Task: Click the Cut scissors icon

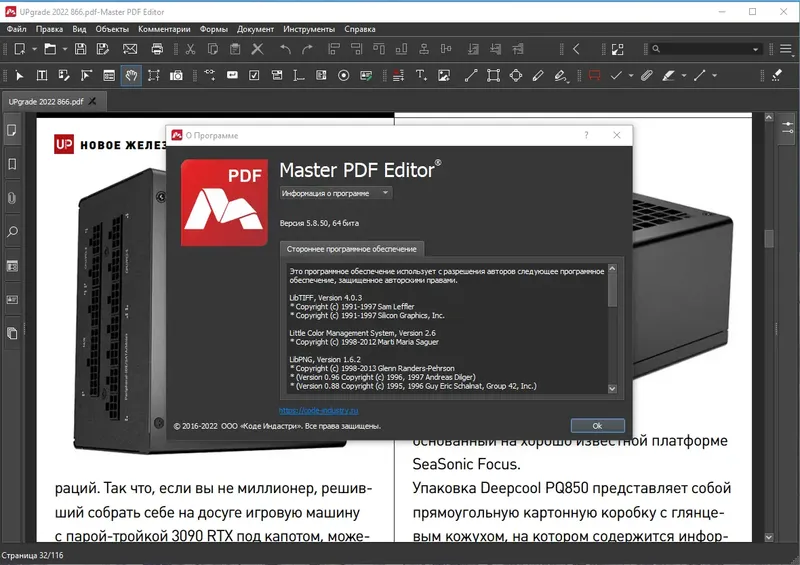Action: [190, 49]
